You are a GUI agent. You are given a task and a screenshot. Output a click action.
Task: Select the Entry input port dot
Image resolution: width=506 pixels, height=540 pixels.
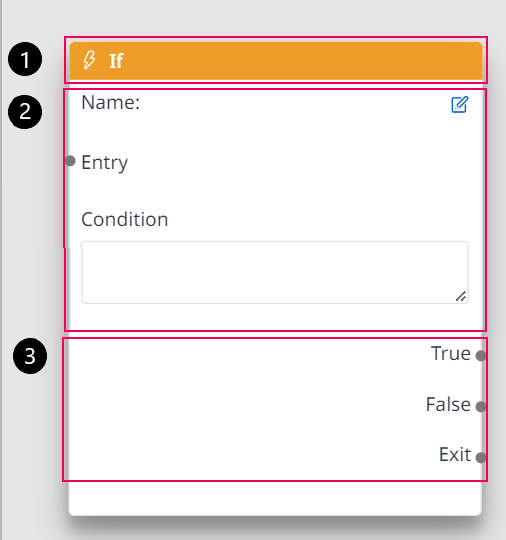coord(70,161)
